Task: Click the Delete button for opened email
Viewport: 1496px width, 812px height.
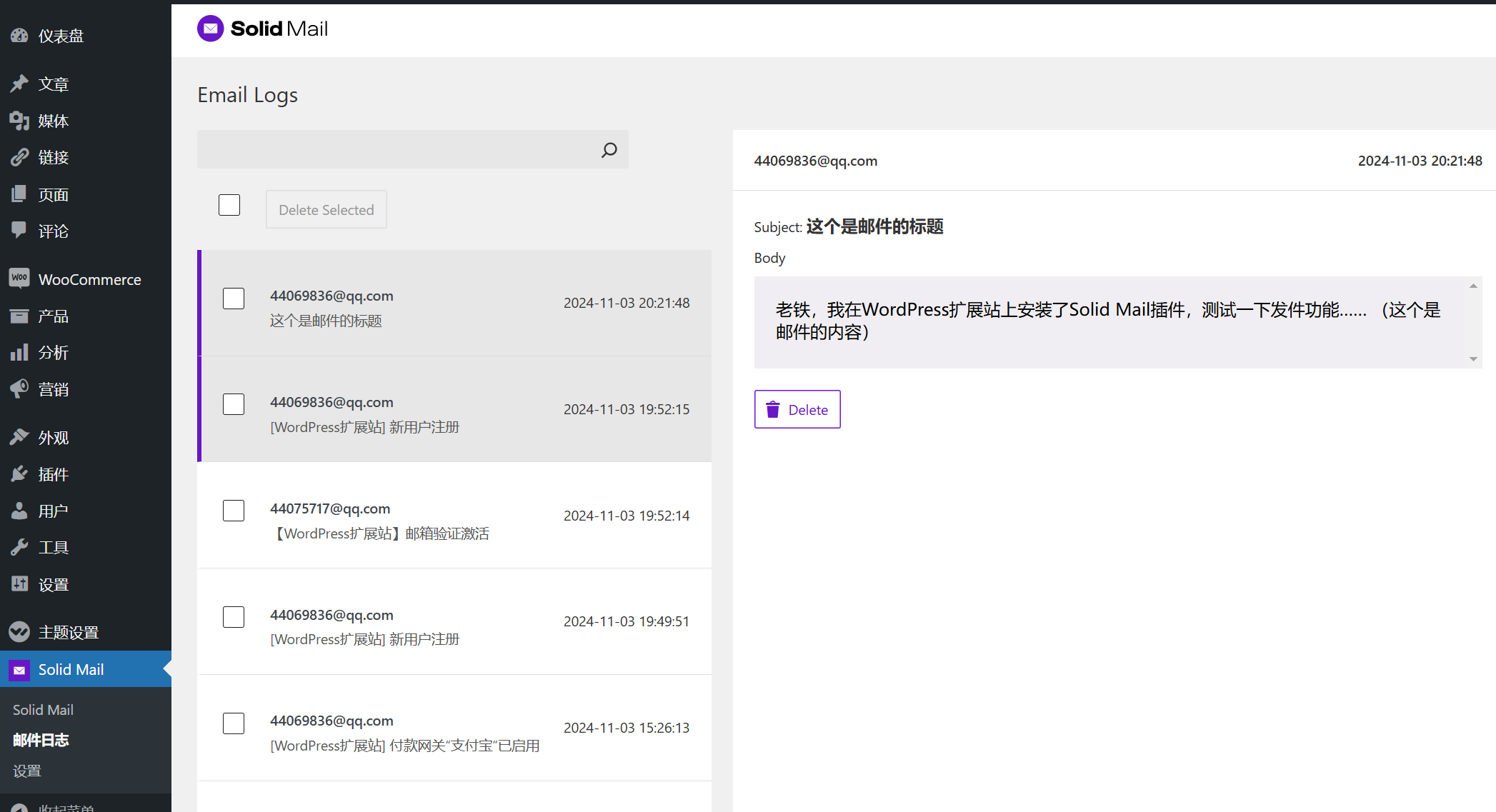Action: click(x=797, y=409)
